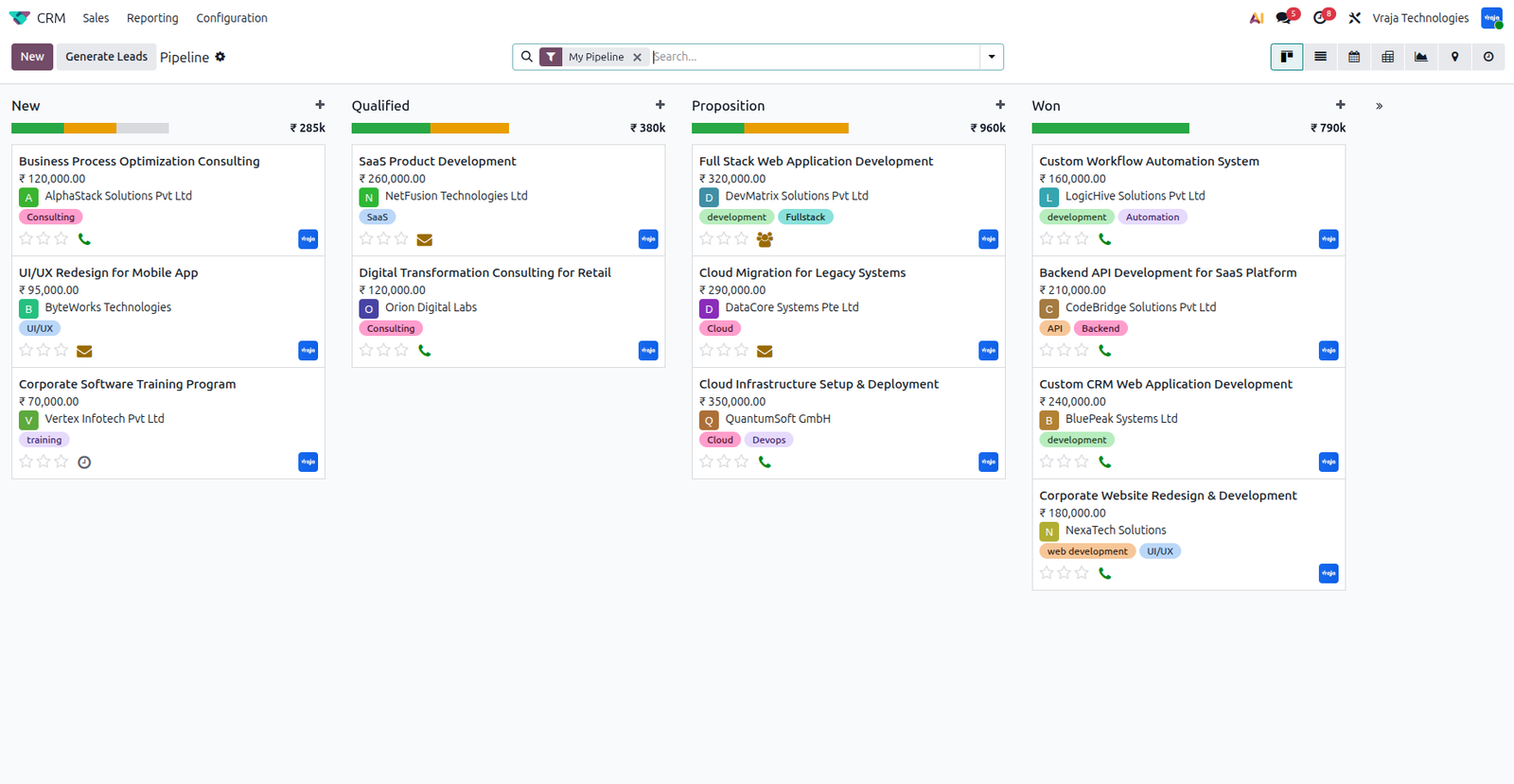Remove the My Pipeline filter

click(638, 57)
